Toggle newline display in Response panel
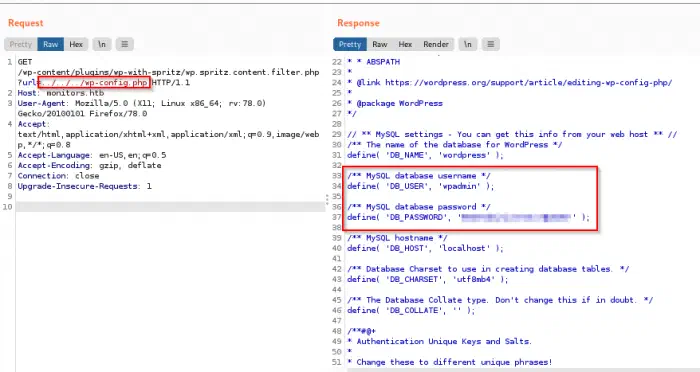 click(467, 44)
